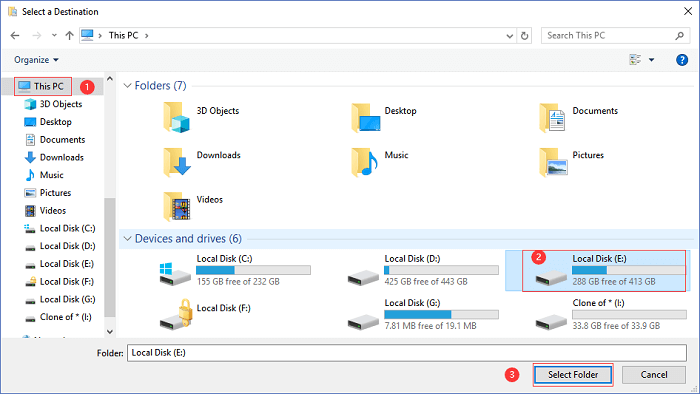Select Desktop in the sidebar
The image size is (700, 394).
(48, 122)
